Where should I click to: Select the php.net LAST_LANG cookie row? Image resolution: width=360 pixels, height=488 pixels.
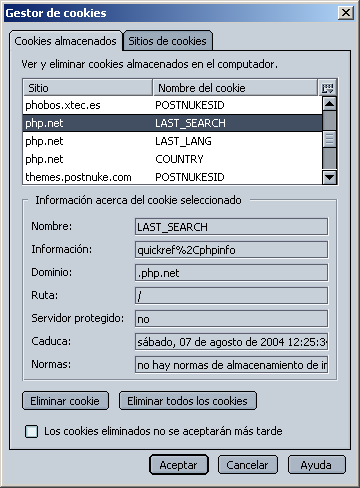tap(173, 141)
